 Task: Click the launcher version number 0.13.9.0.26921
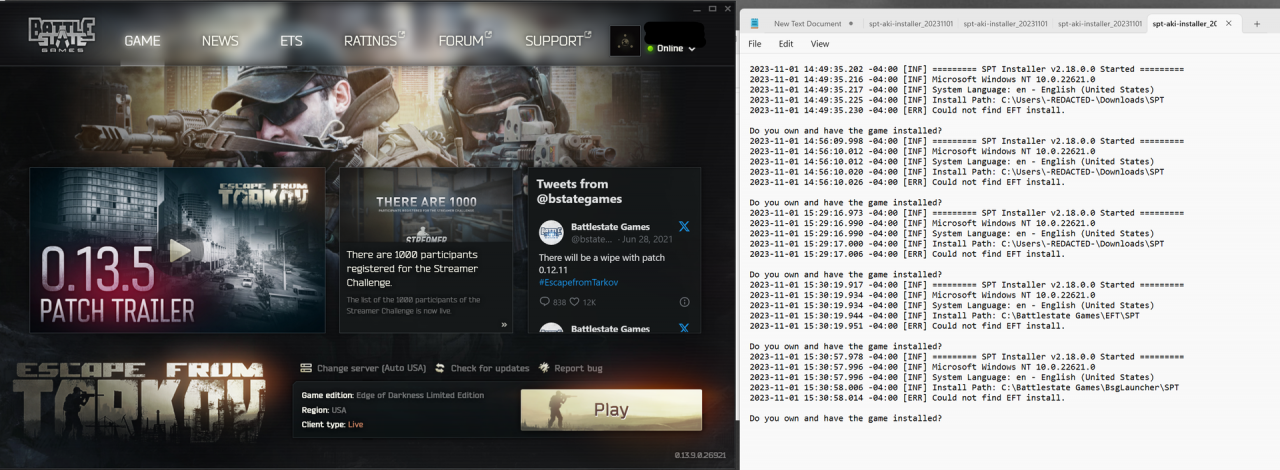pos(699,455)
